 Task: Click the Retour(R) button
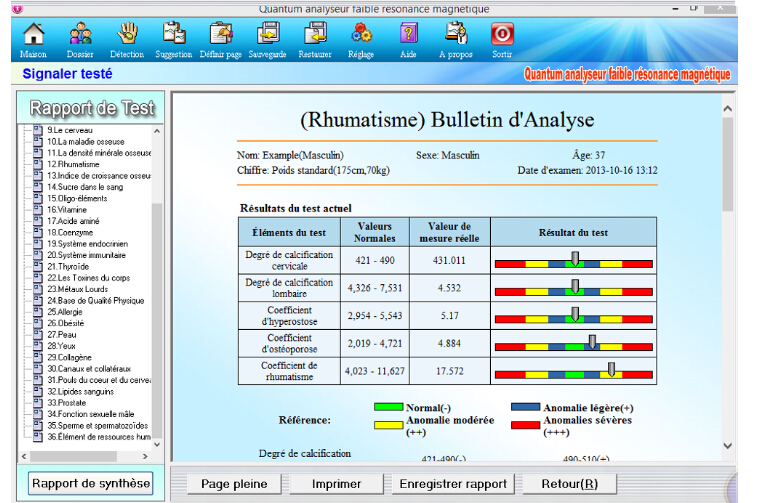pyautogui.click(x=569, y=484)
